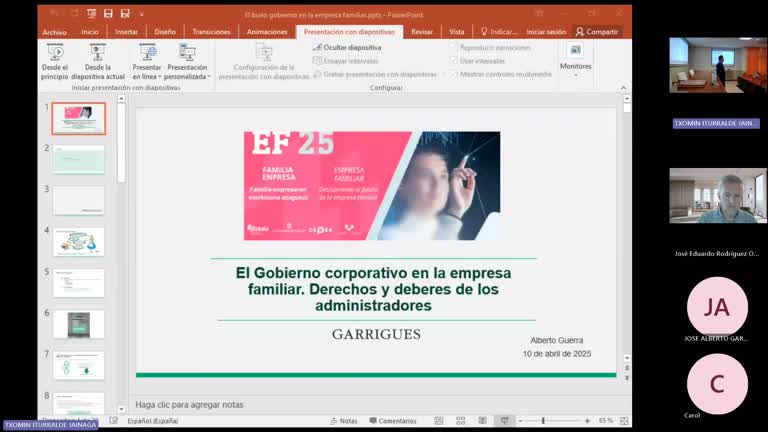
Task: Collapse the ribbon with chevron
Action: [x=624, y=88]
